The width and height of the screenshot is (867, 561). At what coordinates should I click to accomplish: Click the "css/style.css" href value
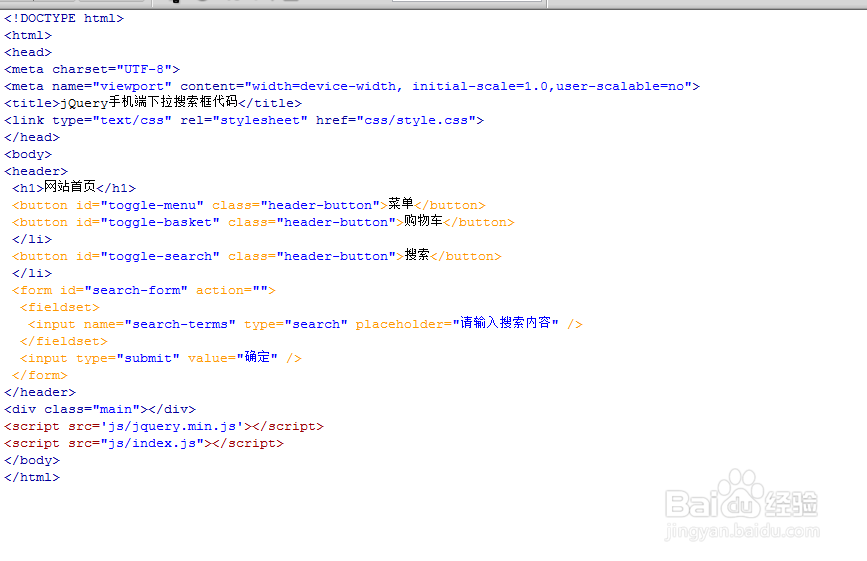pos(416,120)
